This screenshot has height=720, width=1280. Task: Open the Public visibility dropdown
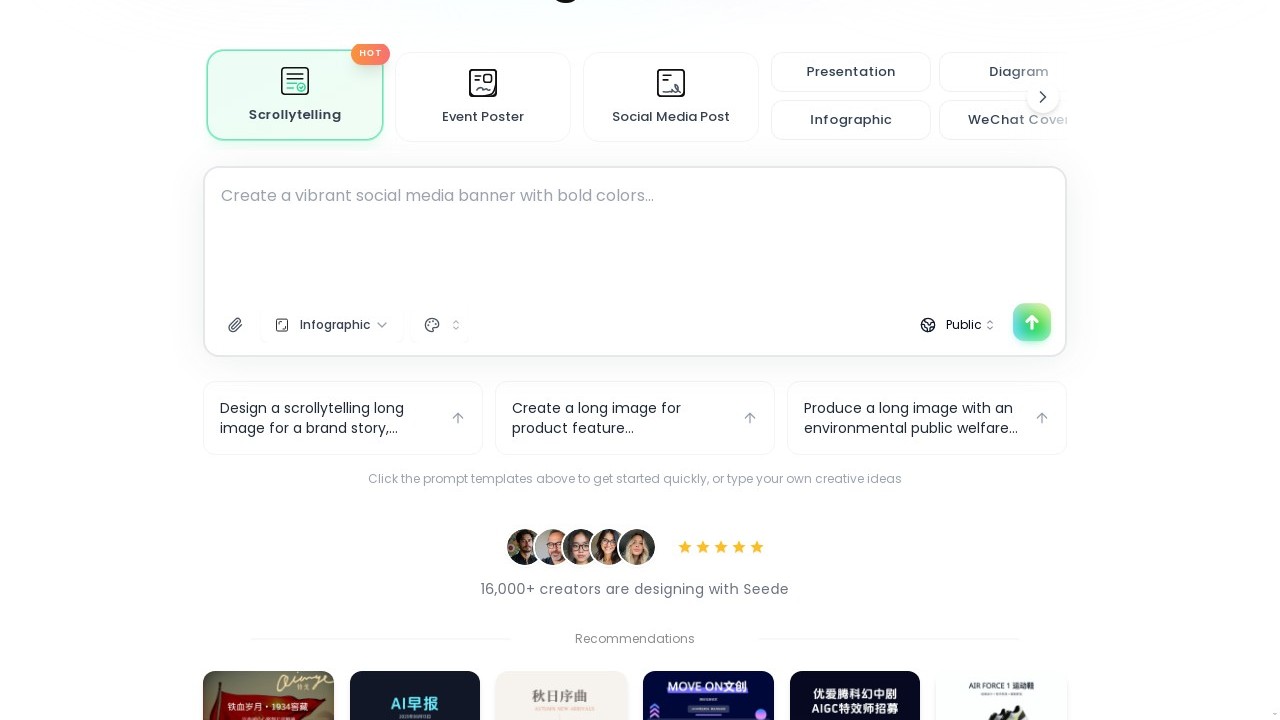[x=957, y=325]
